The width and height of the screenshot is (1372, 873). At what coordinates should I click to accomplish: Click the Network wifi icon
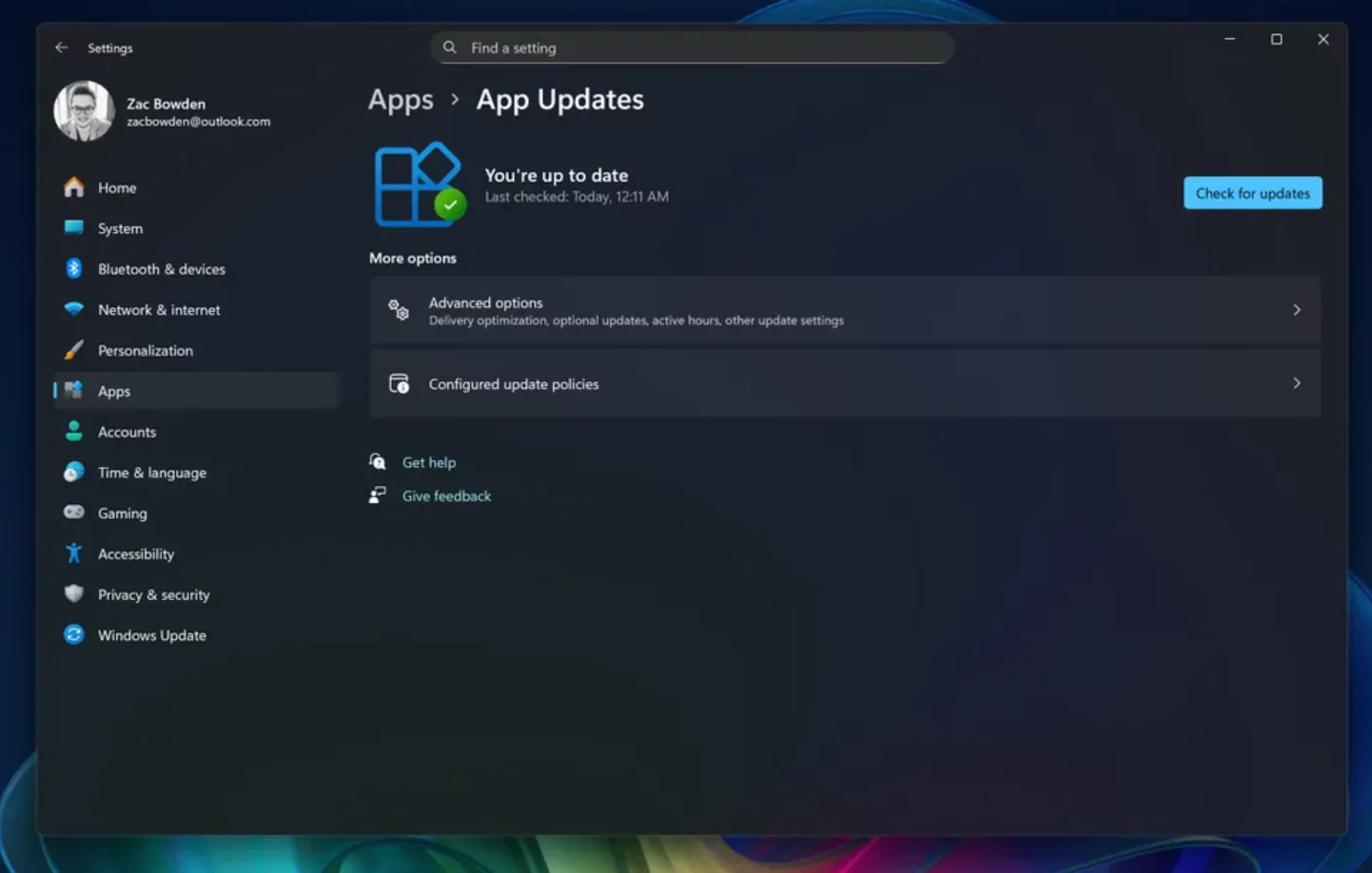[x=74, y=309]
